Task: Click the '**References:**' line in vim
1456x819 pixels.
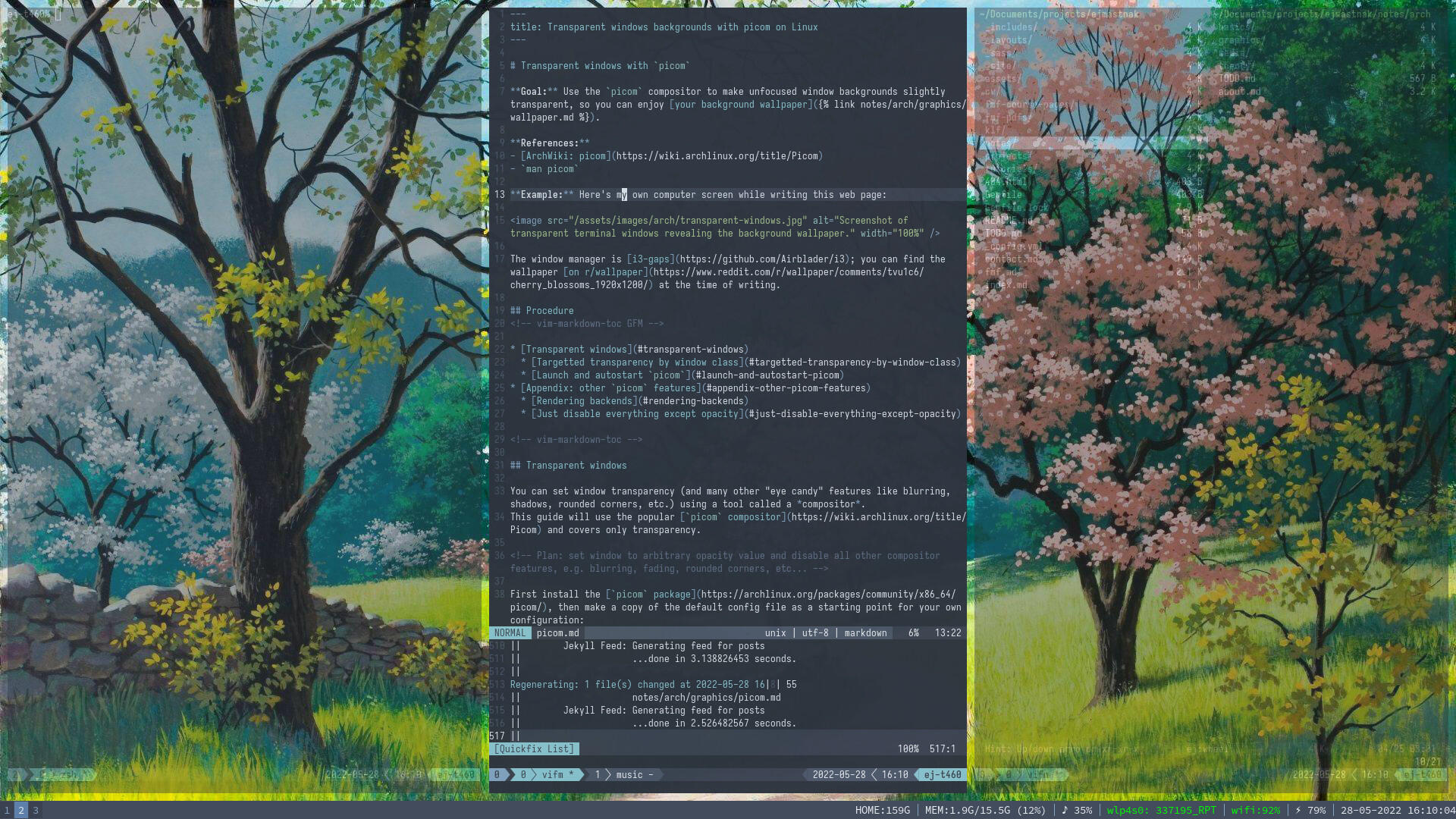Action: click(550, 143)
